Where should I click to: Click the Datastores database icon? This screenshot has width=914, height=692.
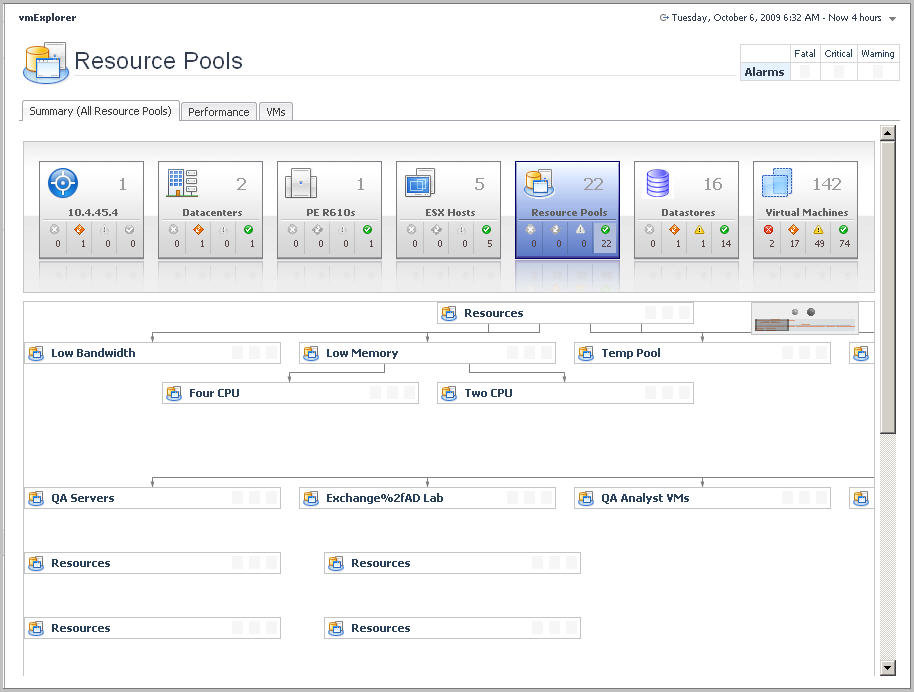pos(658,184)
